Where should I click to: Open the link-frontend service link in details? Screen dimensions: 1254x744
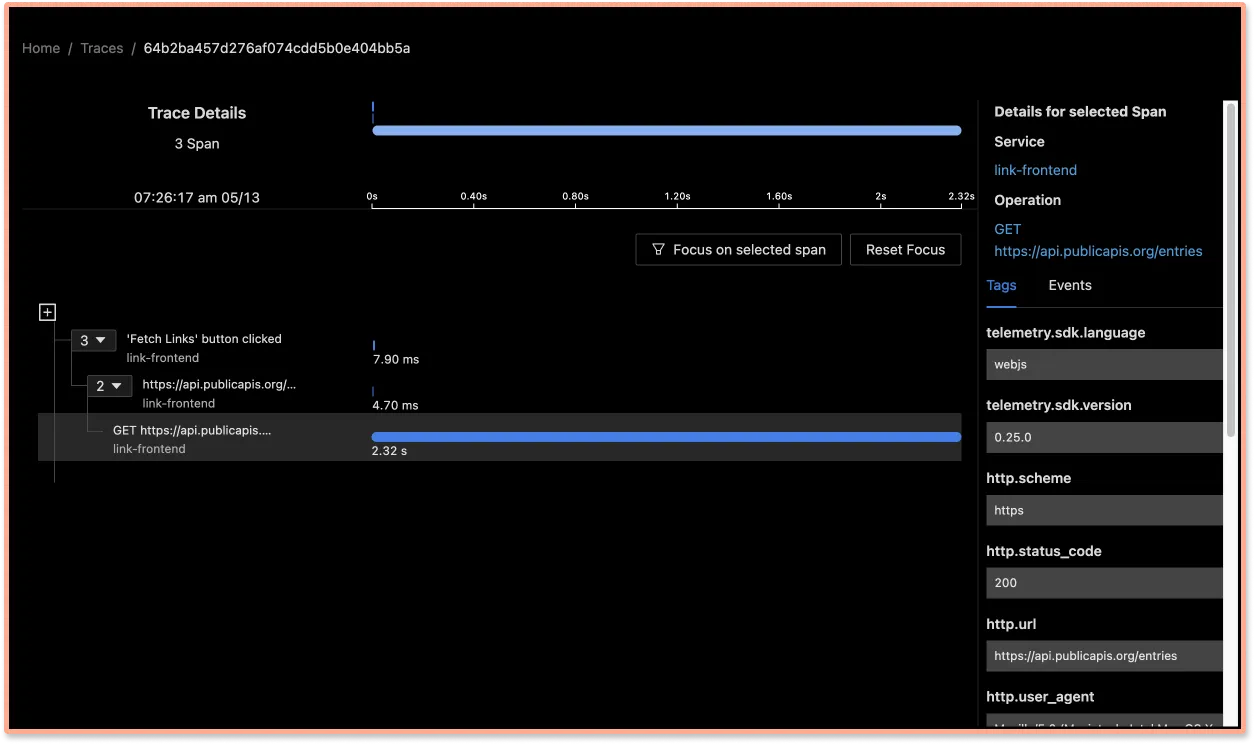tap(1035, 170)
